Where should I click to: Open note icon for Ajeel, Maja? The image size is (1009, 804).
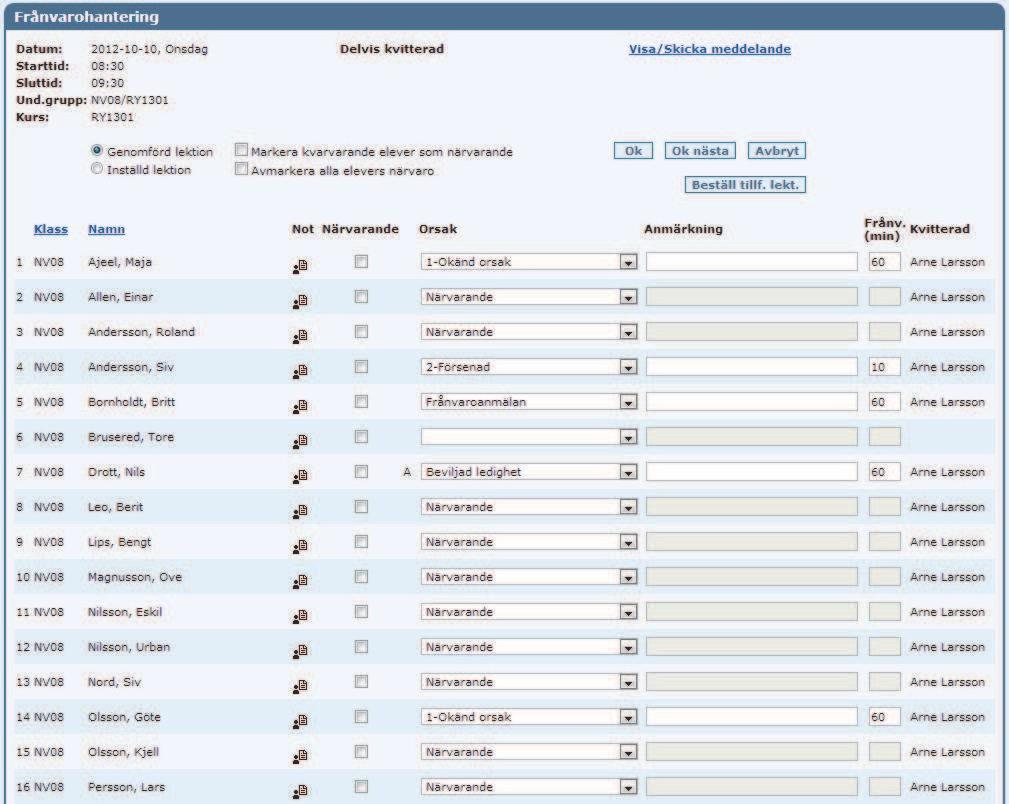pyautogui.click(x=300, y=266)
